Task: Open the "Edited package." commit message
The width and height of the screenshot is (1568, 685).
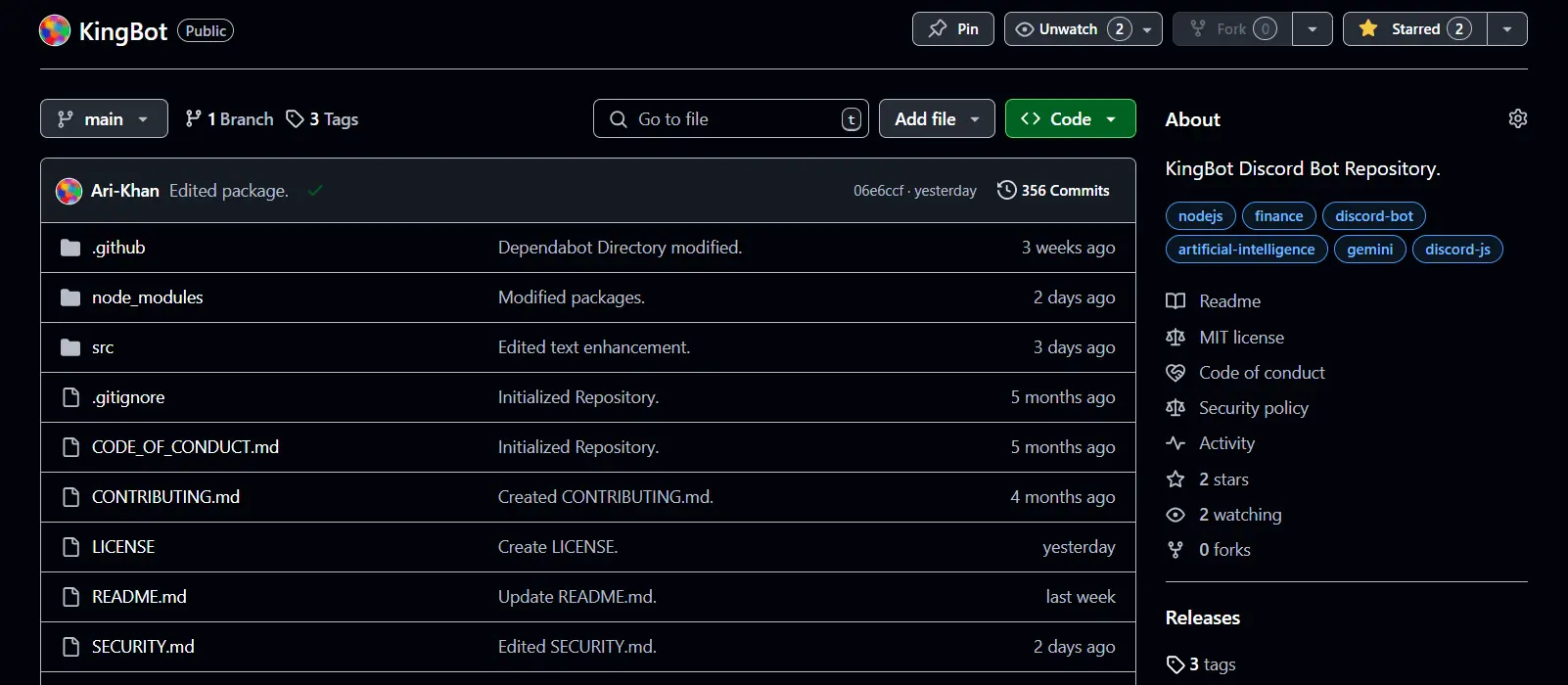Action: [x=229, y=191]
